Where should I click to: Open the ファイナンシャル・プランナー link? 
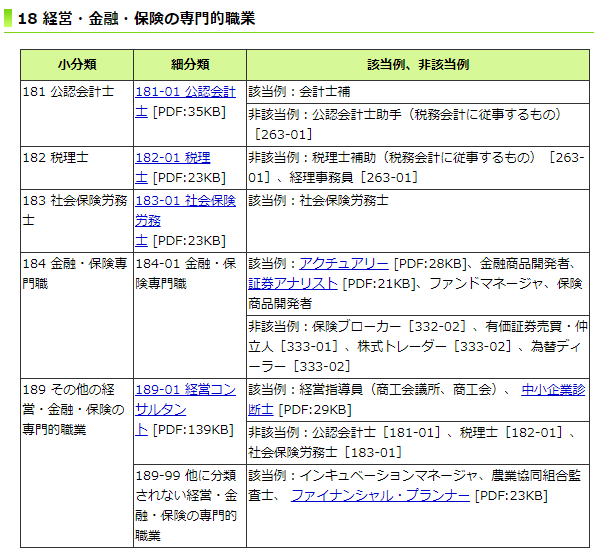(380, 496)
